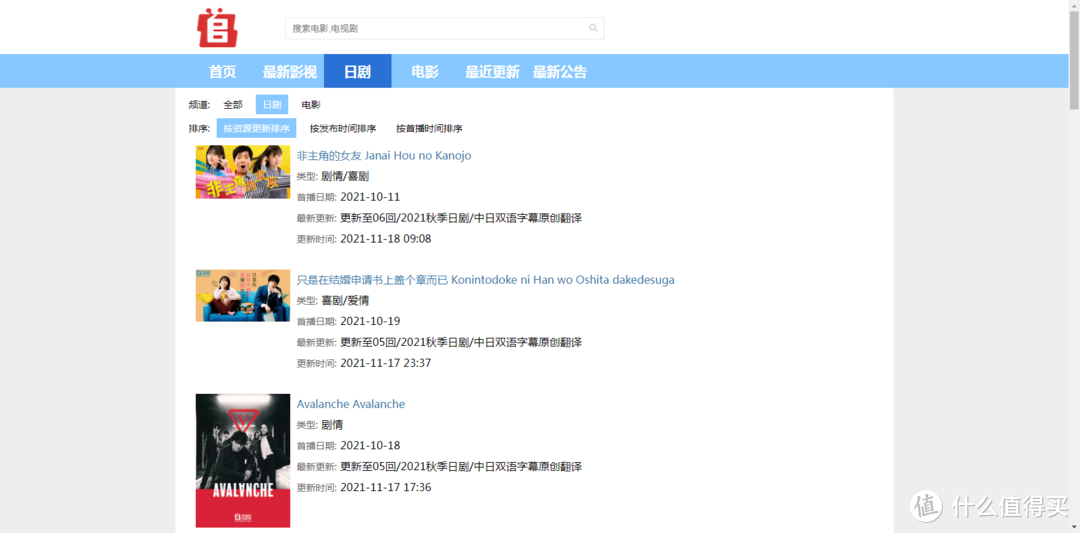
Task: Click 更新至06回 latest update text
Action: click(x=461, y=218)
